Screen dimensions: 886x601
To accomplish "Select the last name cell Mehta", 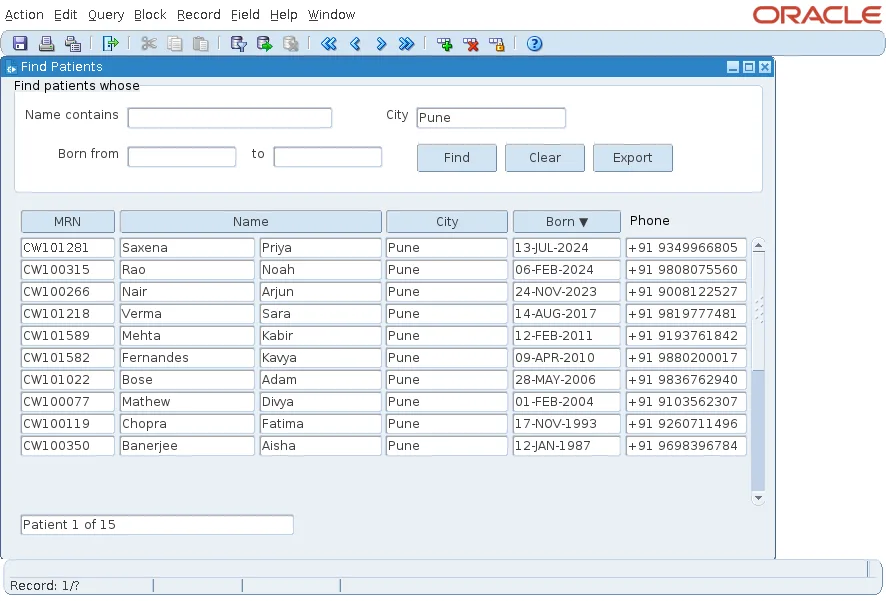I will (x=187, y=336).
